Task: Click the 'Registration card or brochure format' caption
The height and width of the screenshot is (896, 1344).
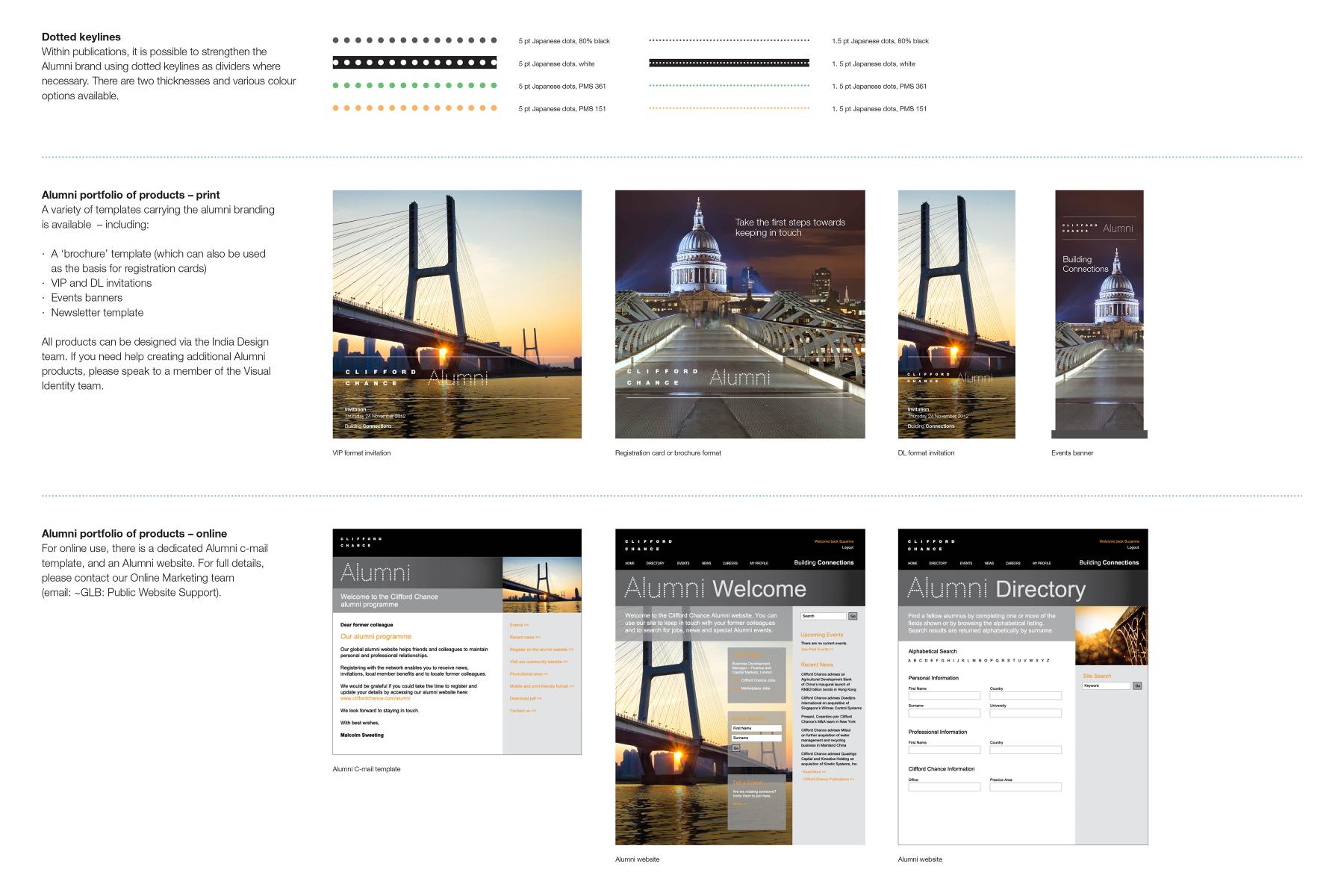Action: pos(668,452)
